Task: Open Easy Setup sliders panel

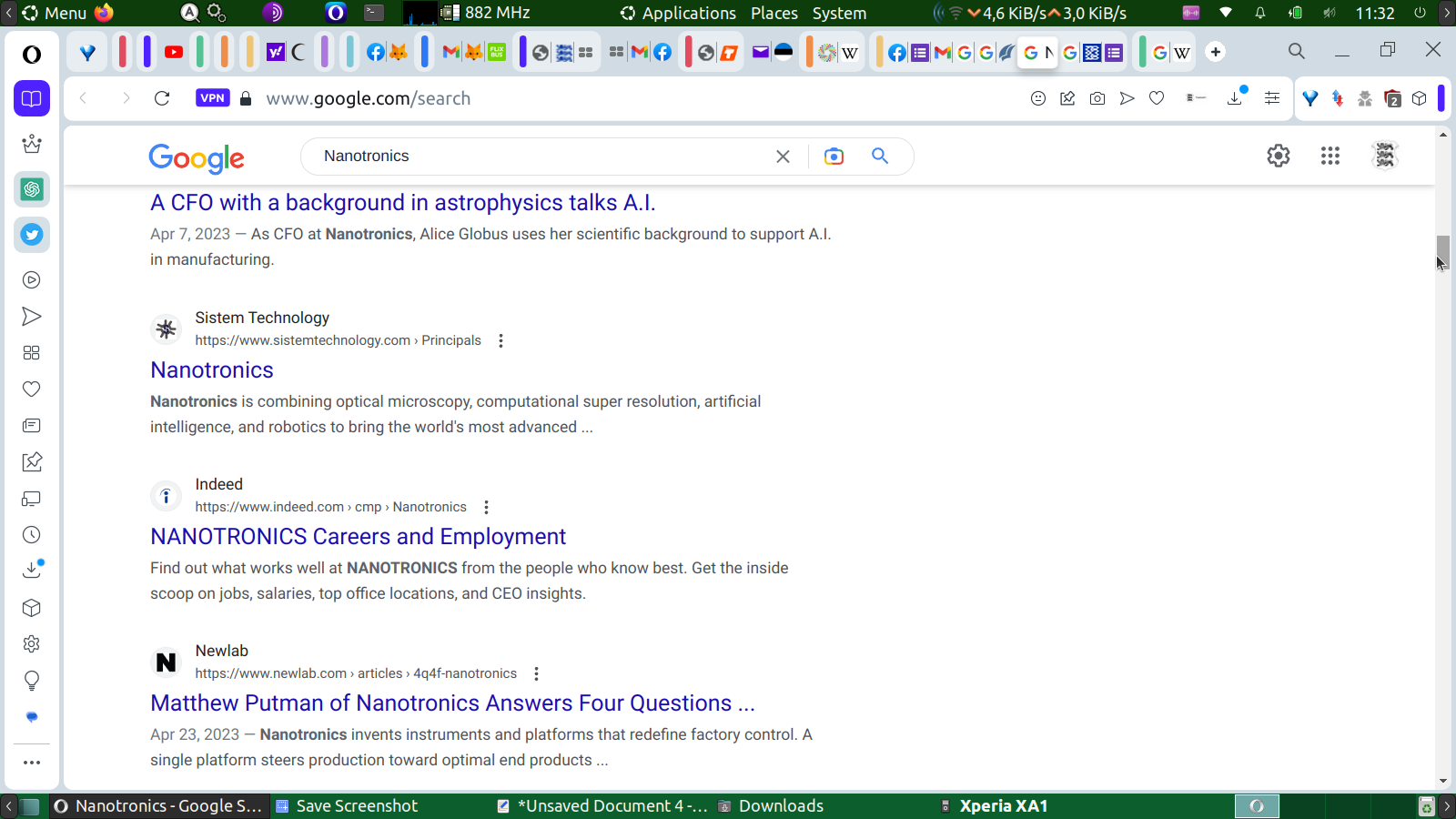Action: (1272, 98)
